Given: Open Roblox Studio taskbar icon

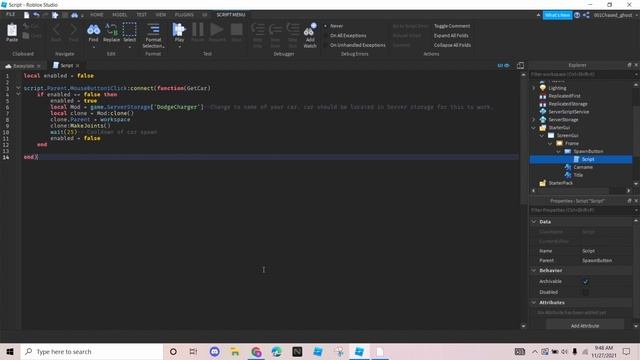Looking at the screenshot, I should (359, 351).
